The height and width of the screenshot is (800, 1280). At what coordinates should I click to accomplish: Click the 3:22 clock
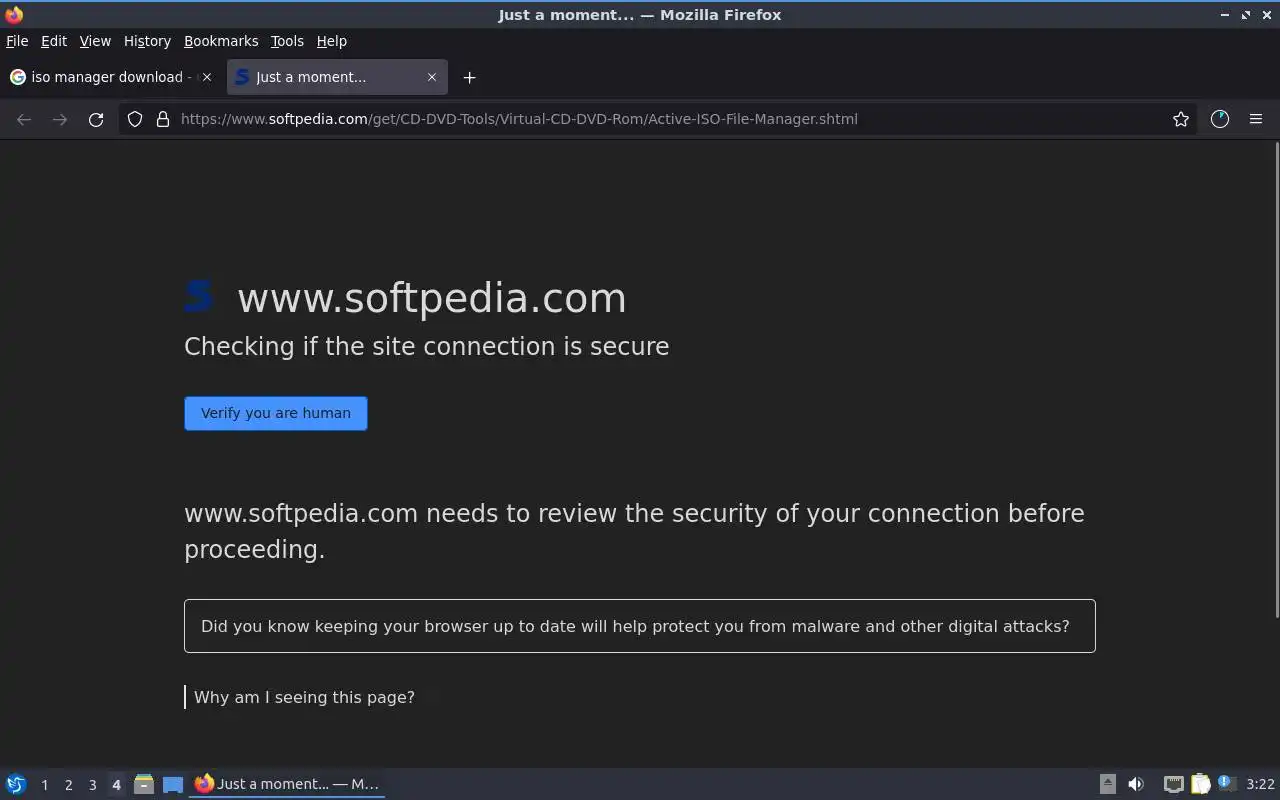(x=1260, y=784)
